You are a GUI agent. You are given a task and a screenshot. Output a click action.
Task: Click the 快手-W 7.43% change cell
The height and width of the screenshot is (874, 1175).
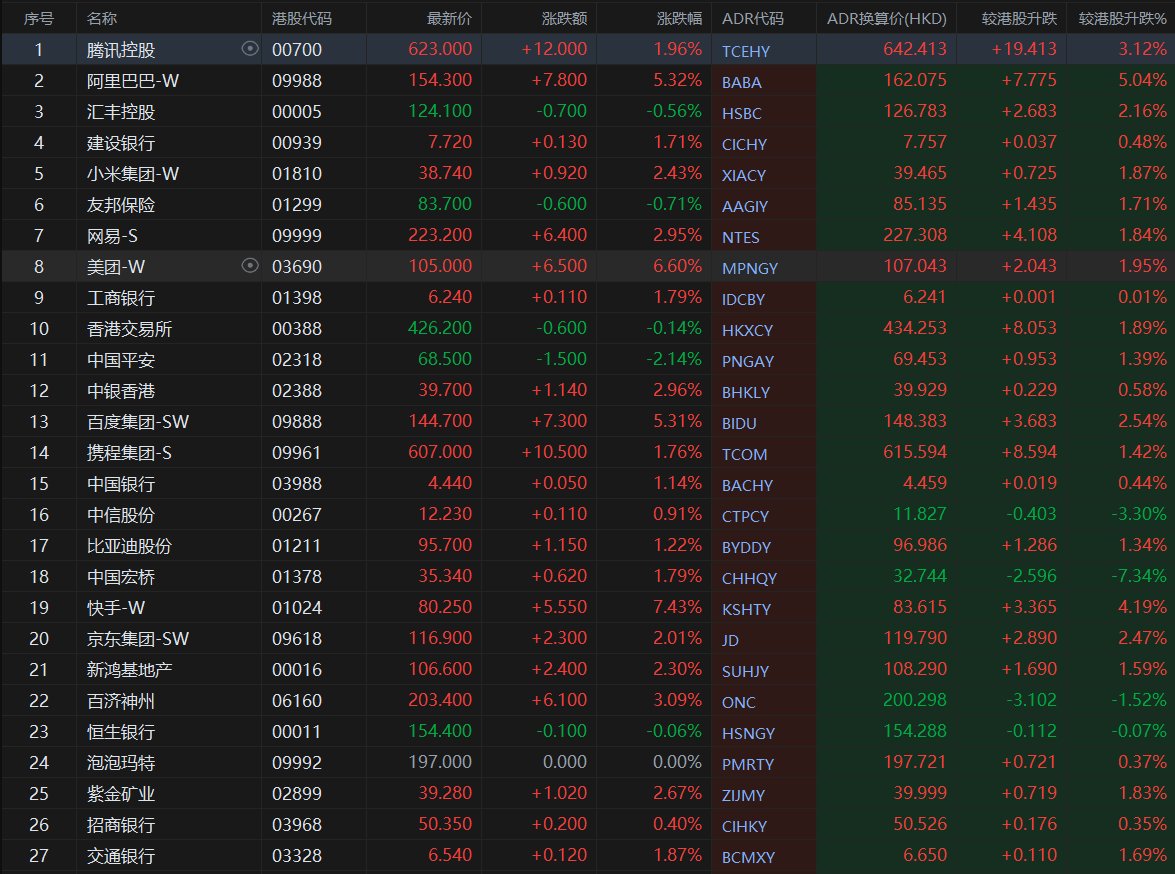pyautogui.click(x=678, y=608)
